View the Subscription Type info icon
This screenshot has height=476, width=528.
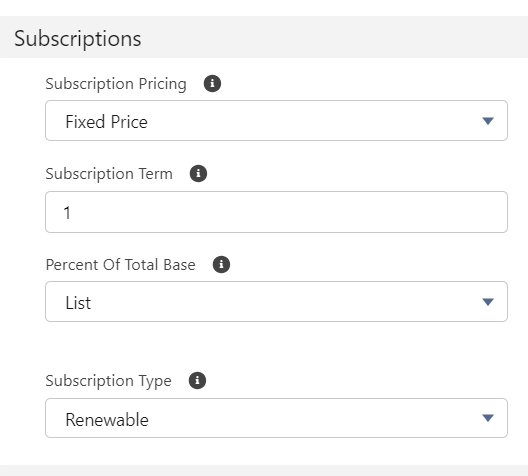click(x=197, y=380)
